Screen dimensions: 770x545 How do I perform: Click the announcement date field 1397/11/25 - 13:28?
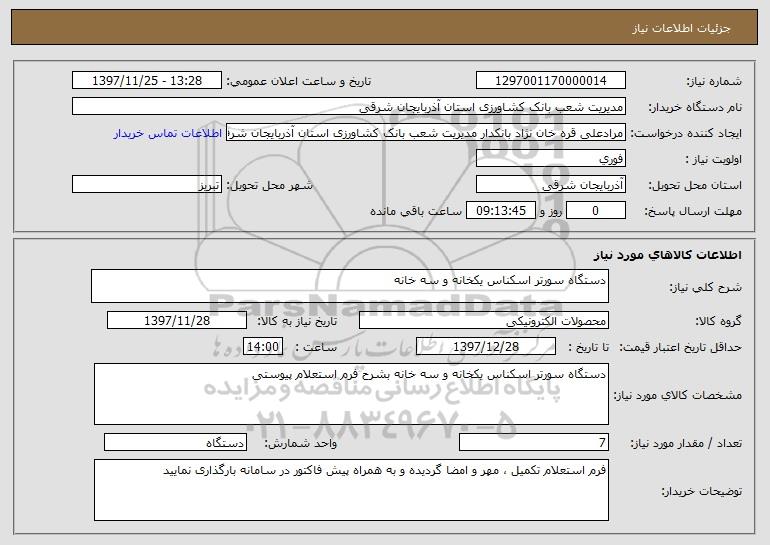click(x=147, y=81)
